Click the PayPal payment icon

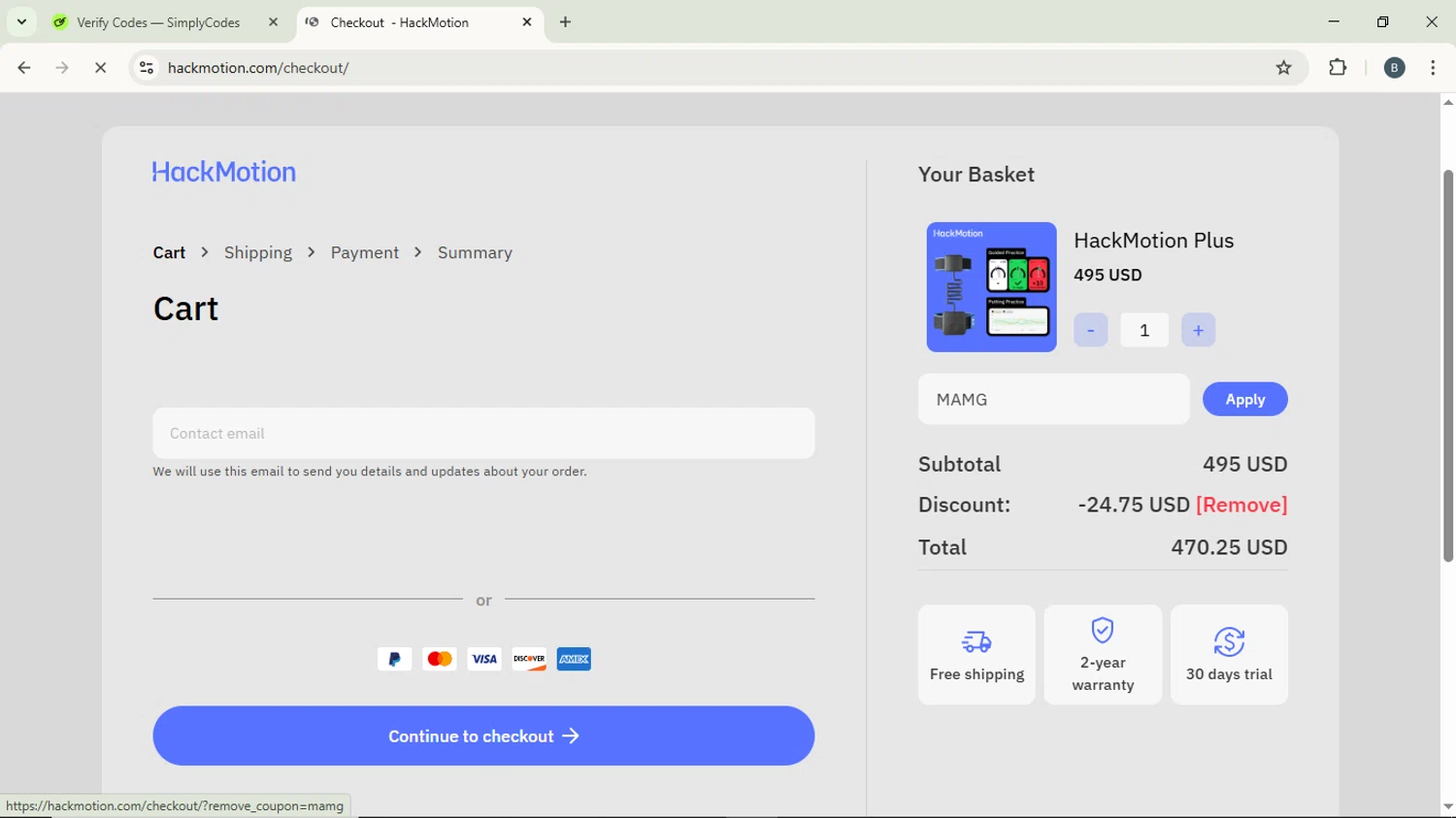tap(394, 659)
